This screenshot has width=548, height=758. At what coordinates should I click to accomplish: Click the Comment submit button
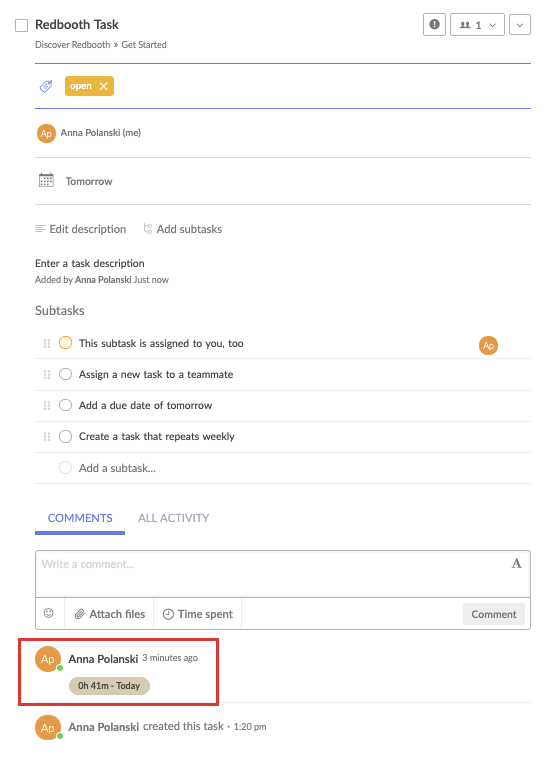click(493, 614)
